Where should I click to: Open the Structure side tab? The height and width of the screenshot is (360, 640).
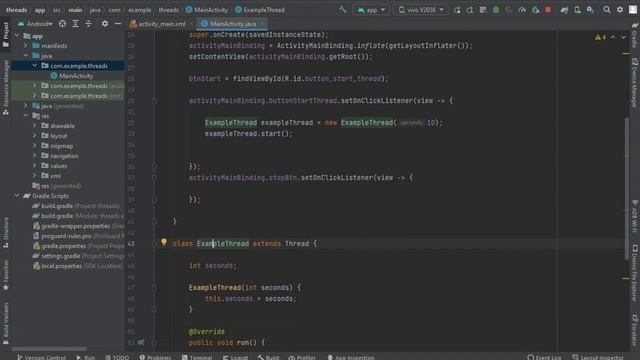[6, 233]
